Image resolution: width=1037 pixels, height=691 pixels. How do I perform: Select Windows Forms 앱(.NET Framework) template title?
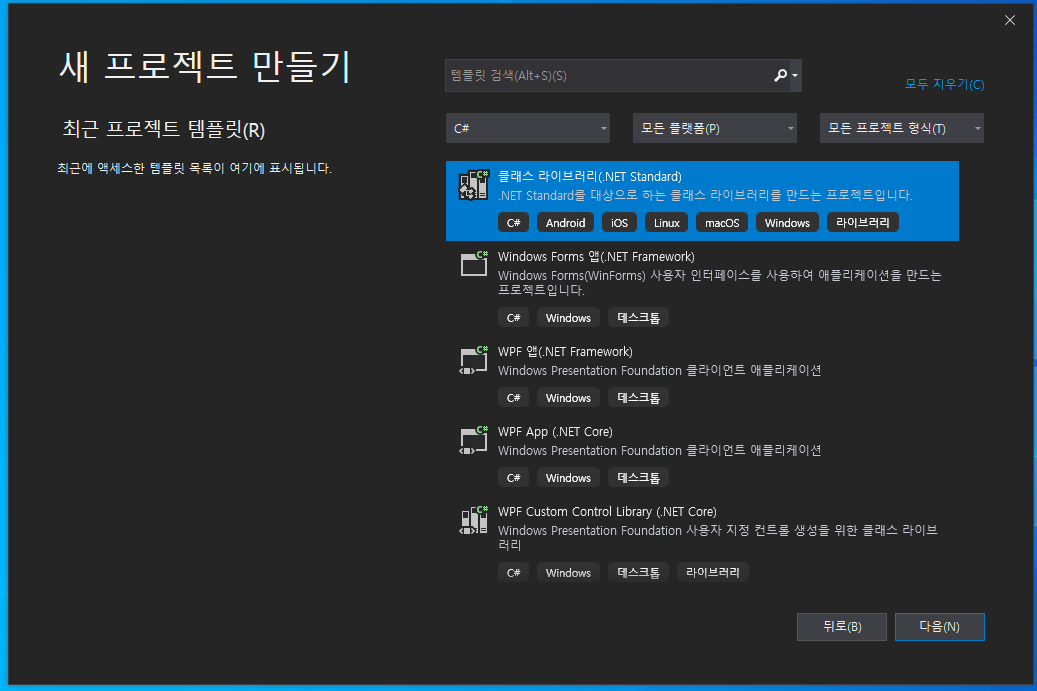click(596, 257)
